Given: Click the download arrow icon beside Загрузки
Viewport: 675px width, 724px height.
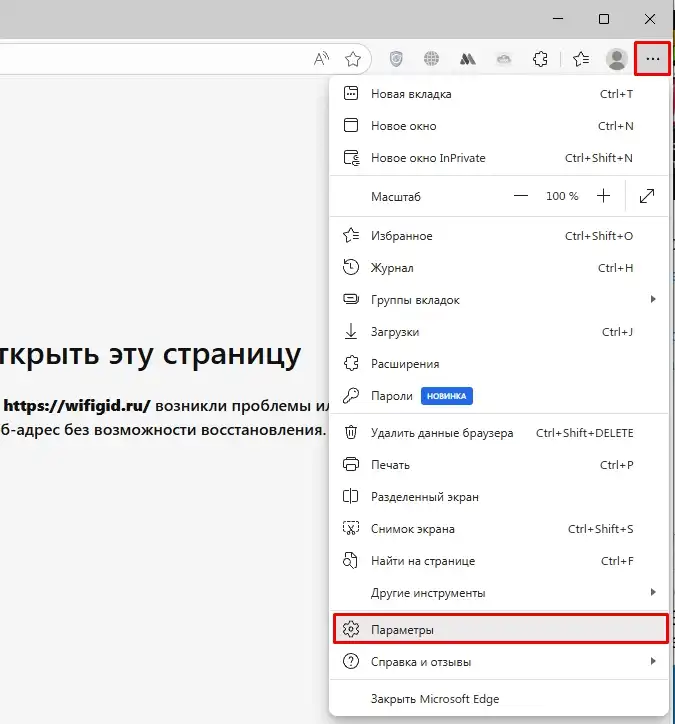Looking at the screenshot, I should point(351,332).
